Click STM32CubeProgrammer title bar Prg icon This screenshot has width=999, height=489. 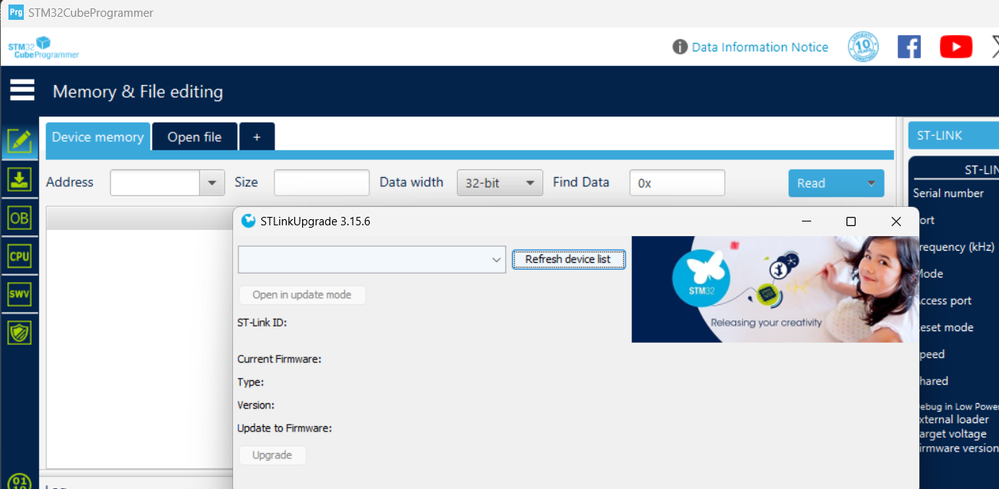pyautogui.click(x=16, y=13)
